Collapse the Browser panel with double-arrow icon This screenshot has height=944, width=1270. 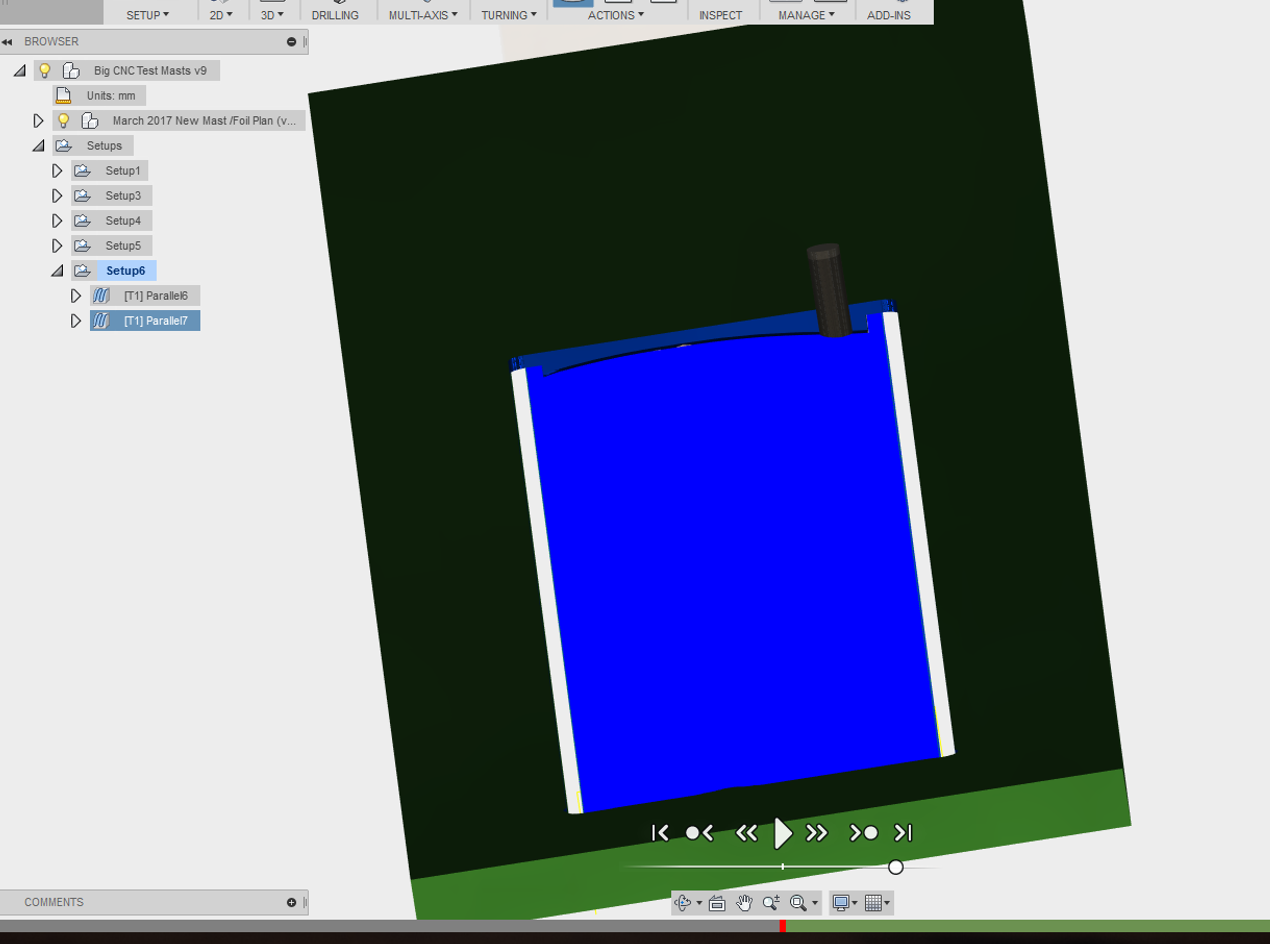click(x=7, y=42)
